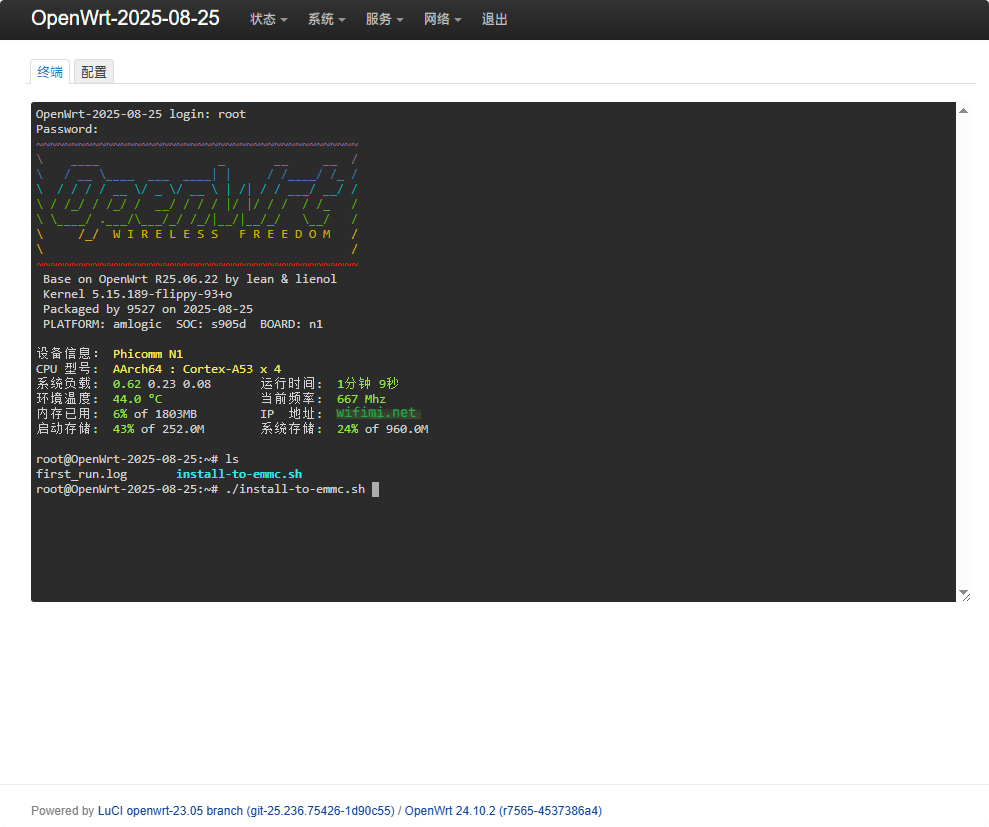Click the first_run.log file name
989x827 pixels.
pos(81,474)
